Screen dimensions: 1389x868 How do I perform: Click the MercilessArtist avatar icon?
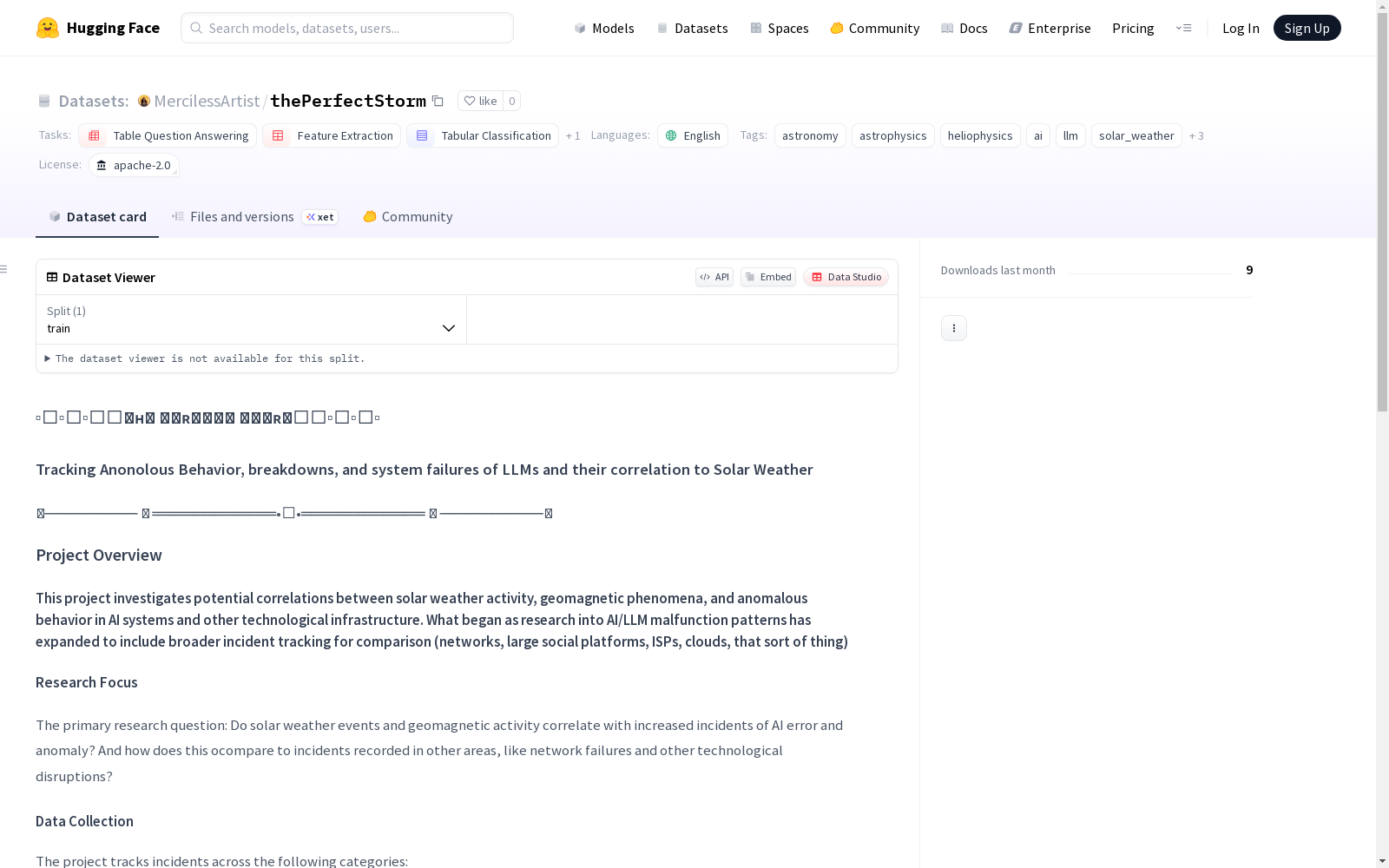click(144, 101)
